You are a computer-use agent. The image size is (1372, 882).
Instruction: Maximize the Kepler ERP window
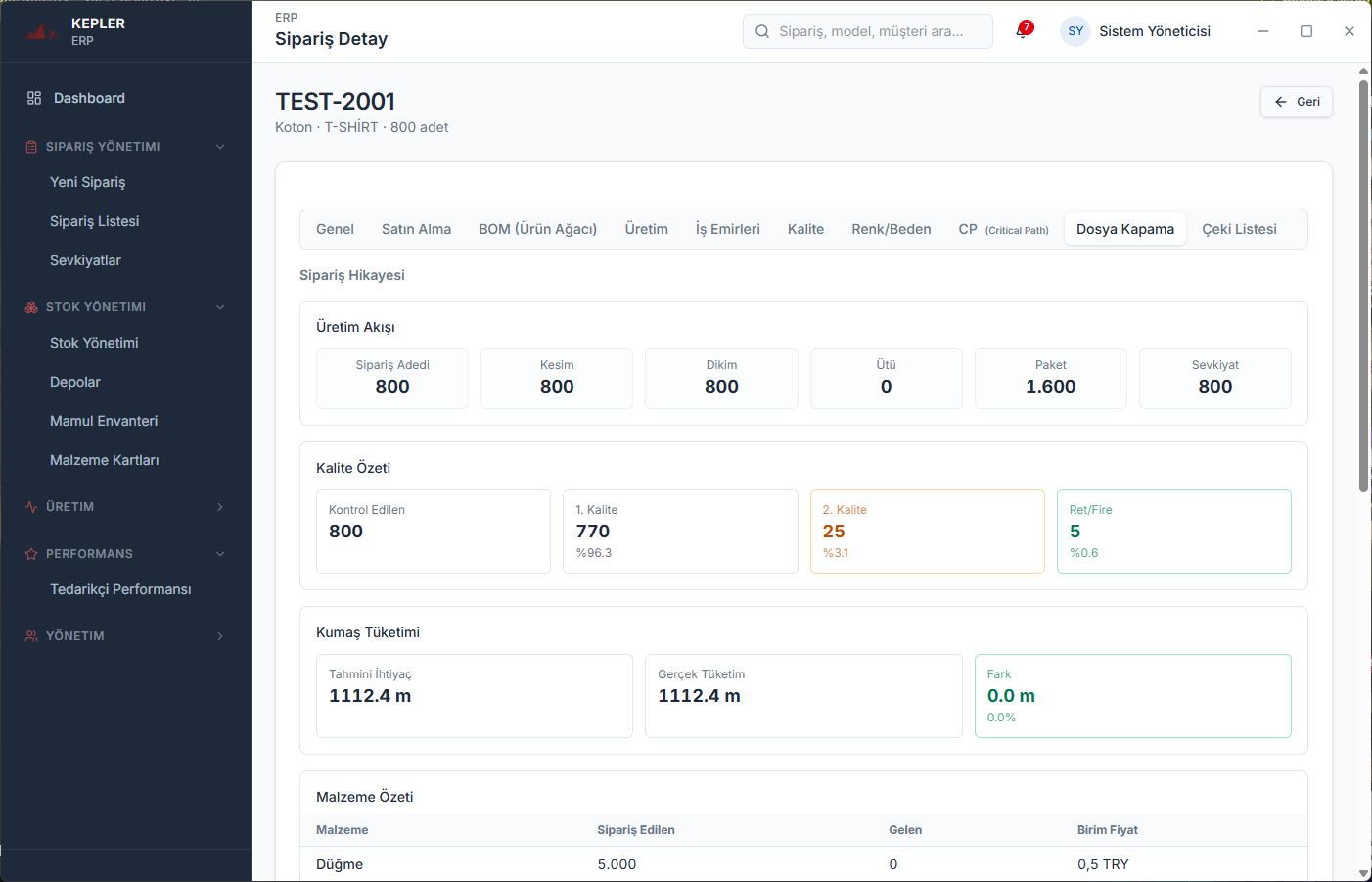(1306, 31)
